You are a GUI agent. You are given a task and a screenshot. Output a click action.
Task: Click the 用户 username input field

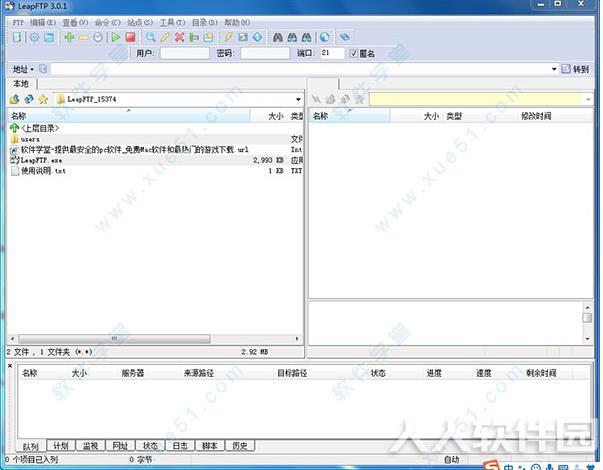click(185, 53)
